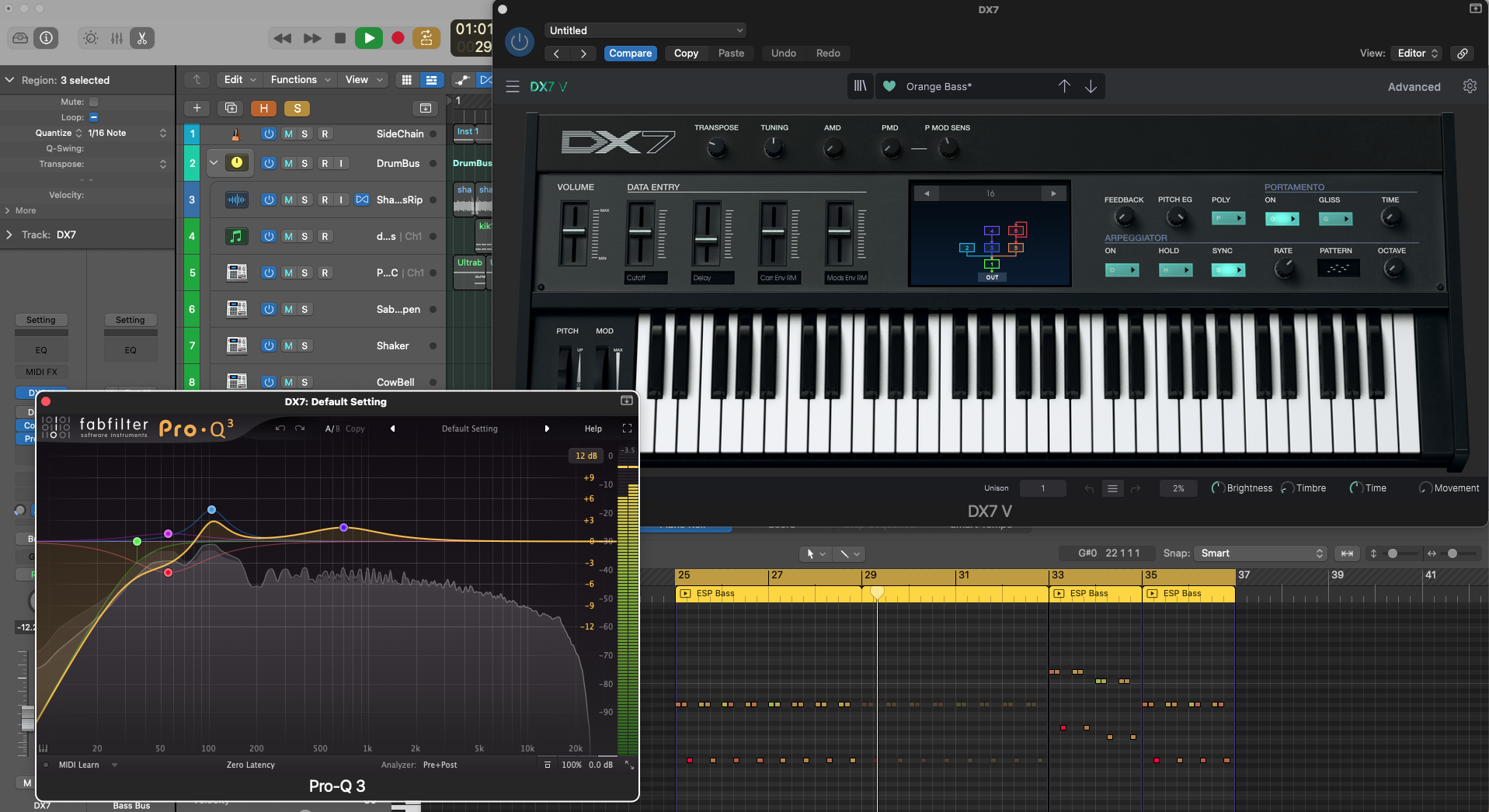The width and height of the screenshot is (1489, 812).
Task: Click the red record button
Action: tap(398, 38)
